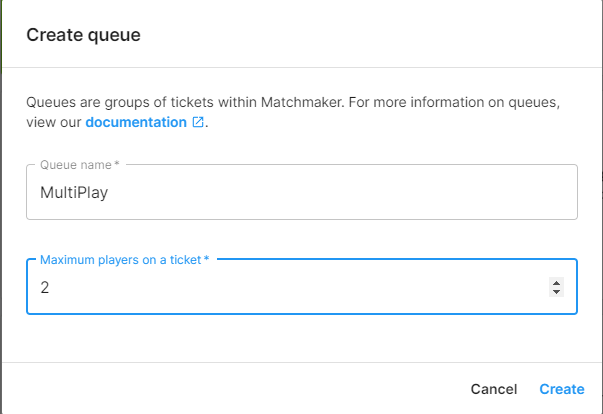The height and width of the screenshot is (414, 603).
Task: Cancel the Create queue dialog
Action: 494,389
